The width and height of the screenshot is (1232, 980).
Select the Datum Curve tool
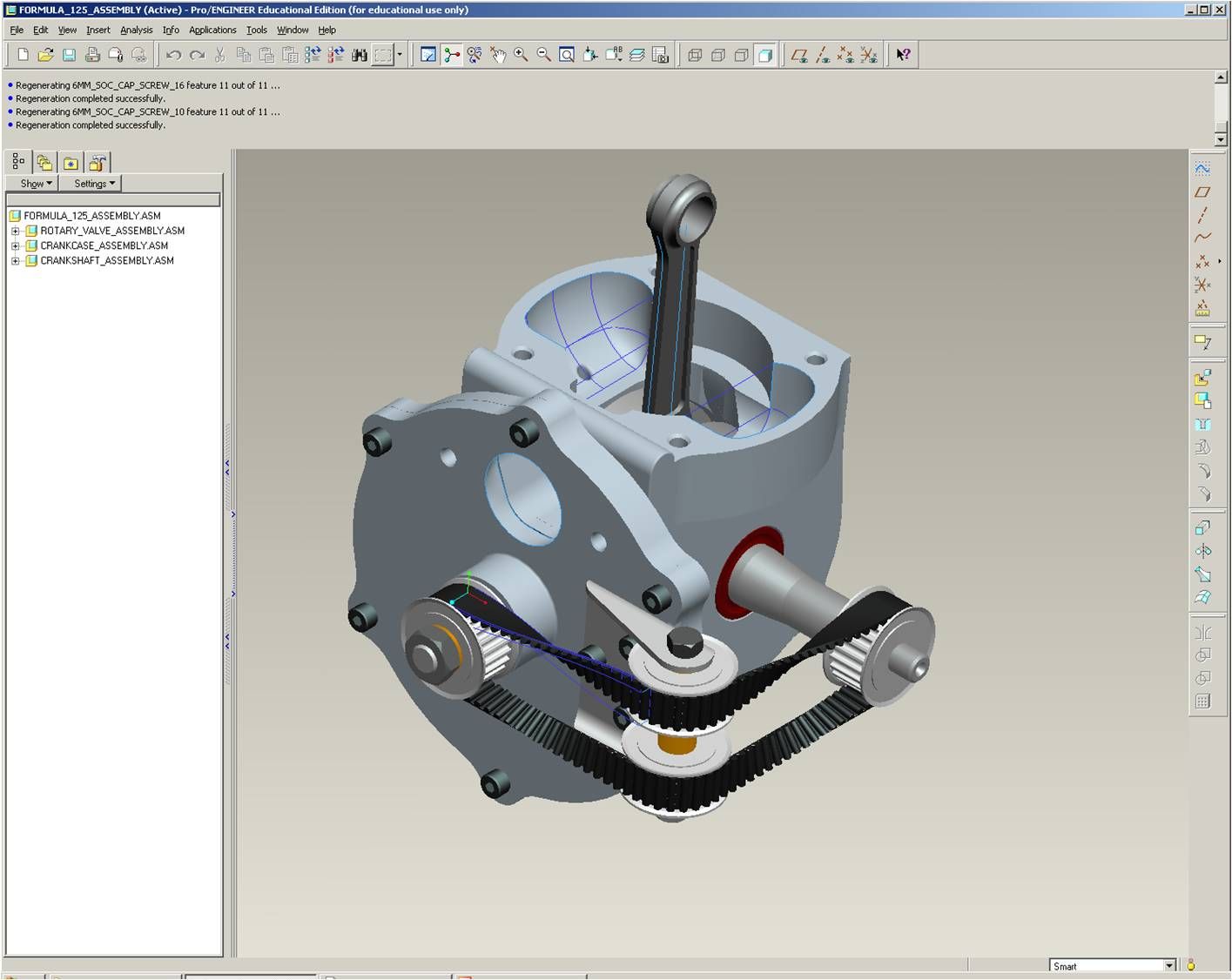[x=1202, y=238]
